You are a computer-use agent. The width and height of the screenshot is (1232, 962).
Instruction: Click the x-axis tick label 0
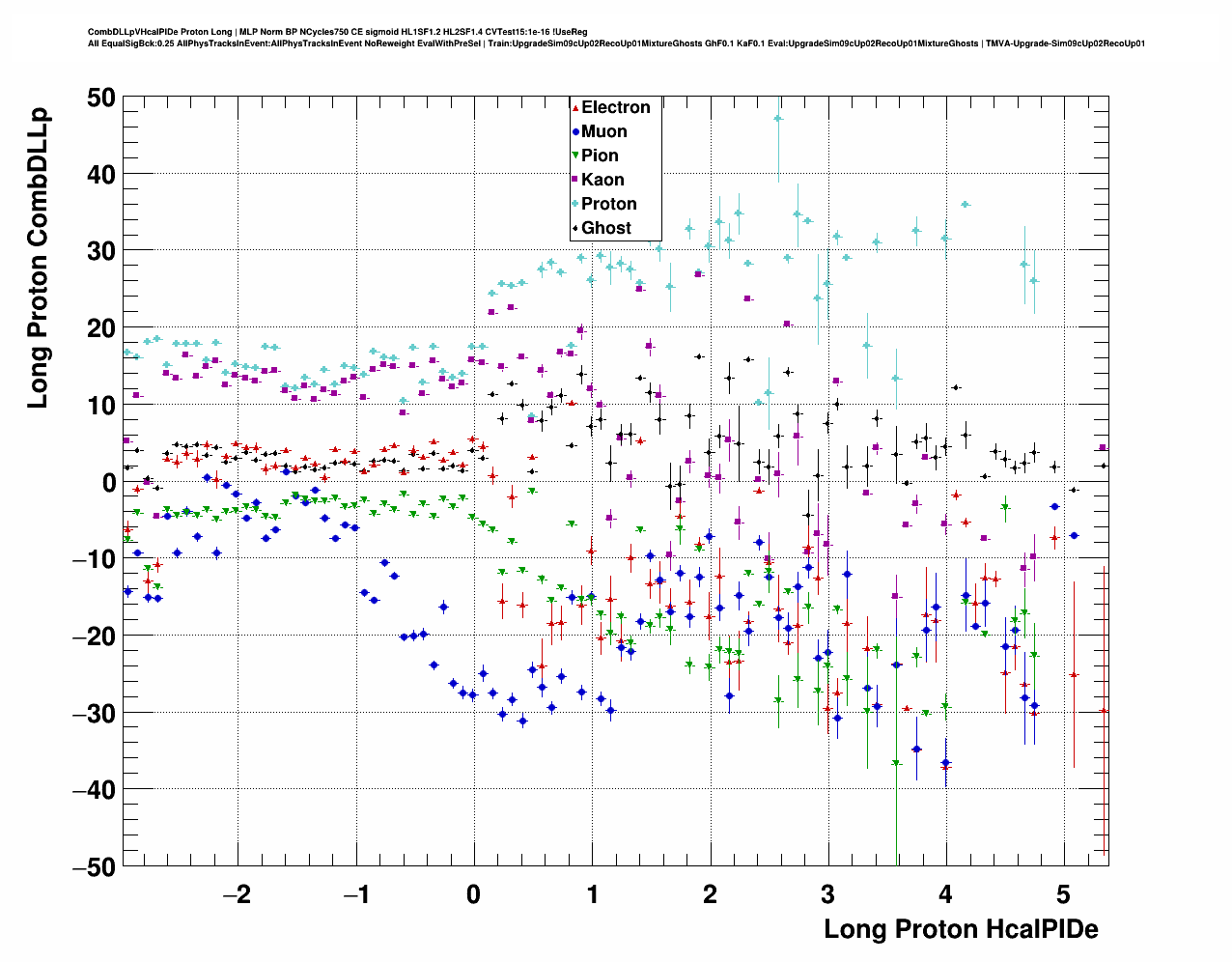click(x=473, y=894)
